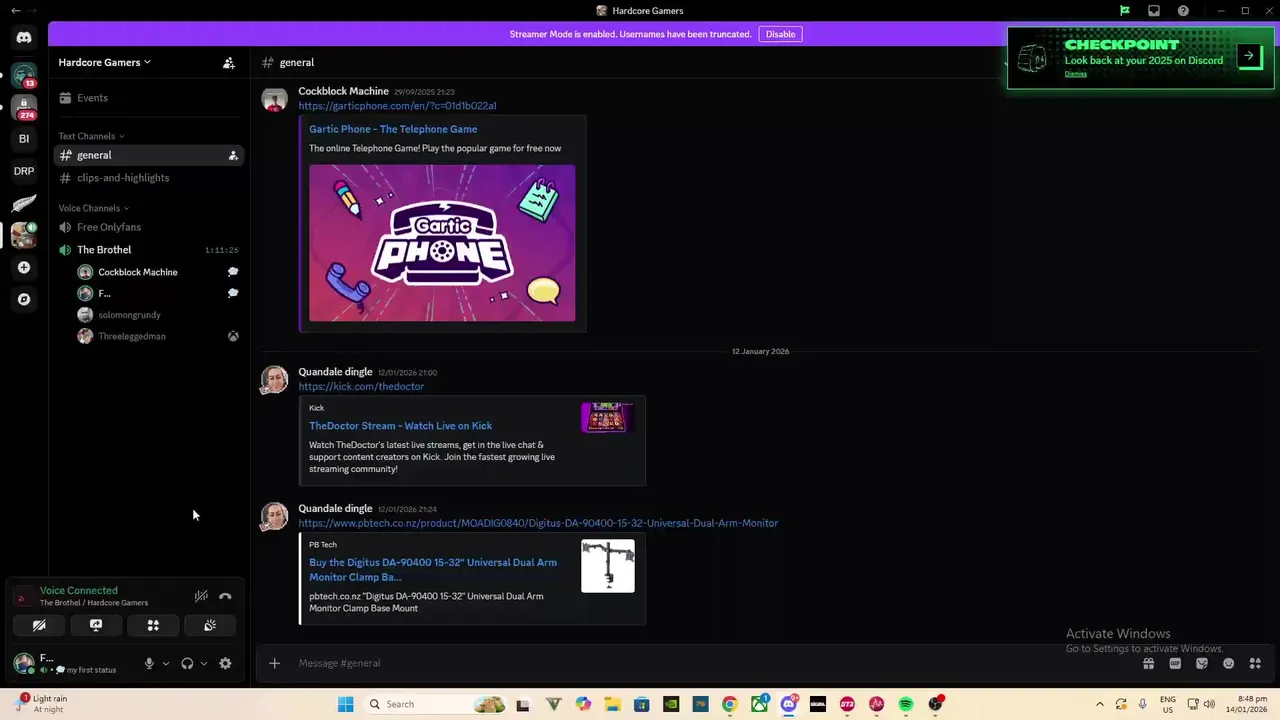Open Discord direct messages home icon
Screen dimensions: 1280x720
tap(24, 38)
